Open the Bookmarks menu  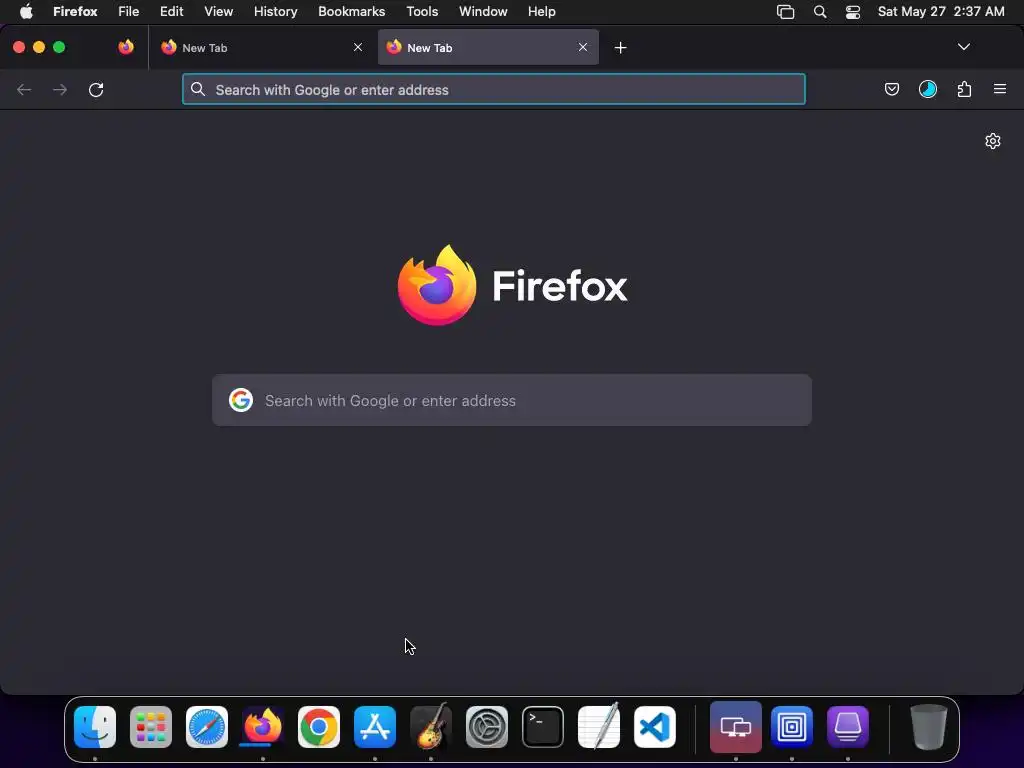point(351,12)
